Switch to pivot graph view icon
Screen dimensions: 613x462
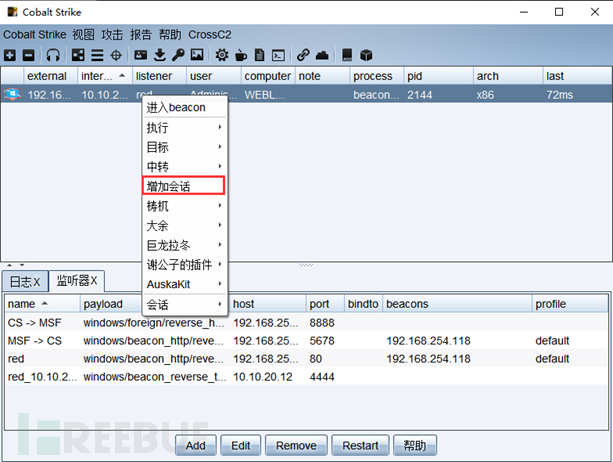coord(78,55)
